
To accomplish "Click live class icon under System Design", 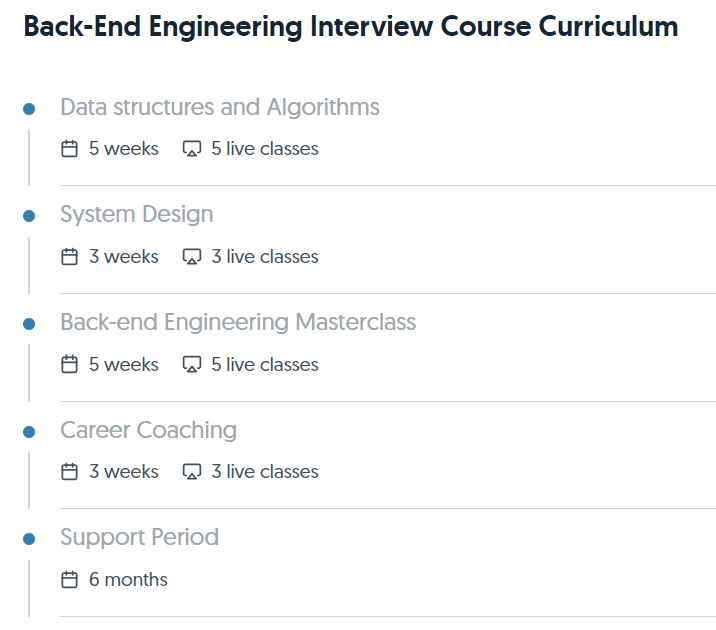I will [x=192, y=257].
